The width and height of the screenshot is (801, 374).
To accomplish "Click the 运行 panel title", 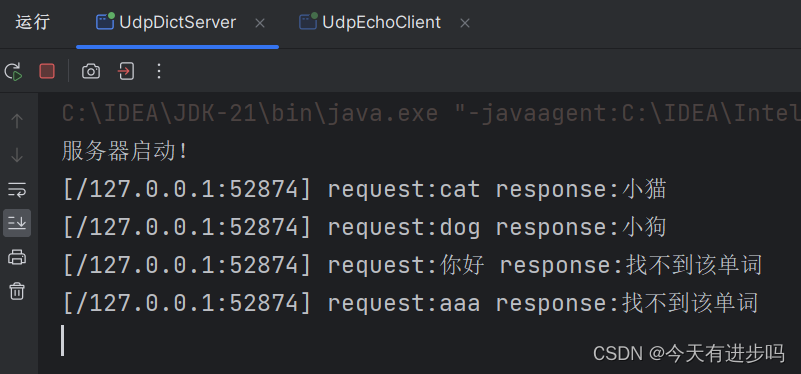I will pos(33,22).
